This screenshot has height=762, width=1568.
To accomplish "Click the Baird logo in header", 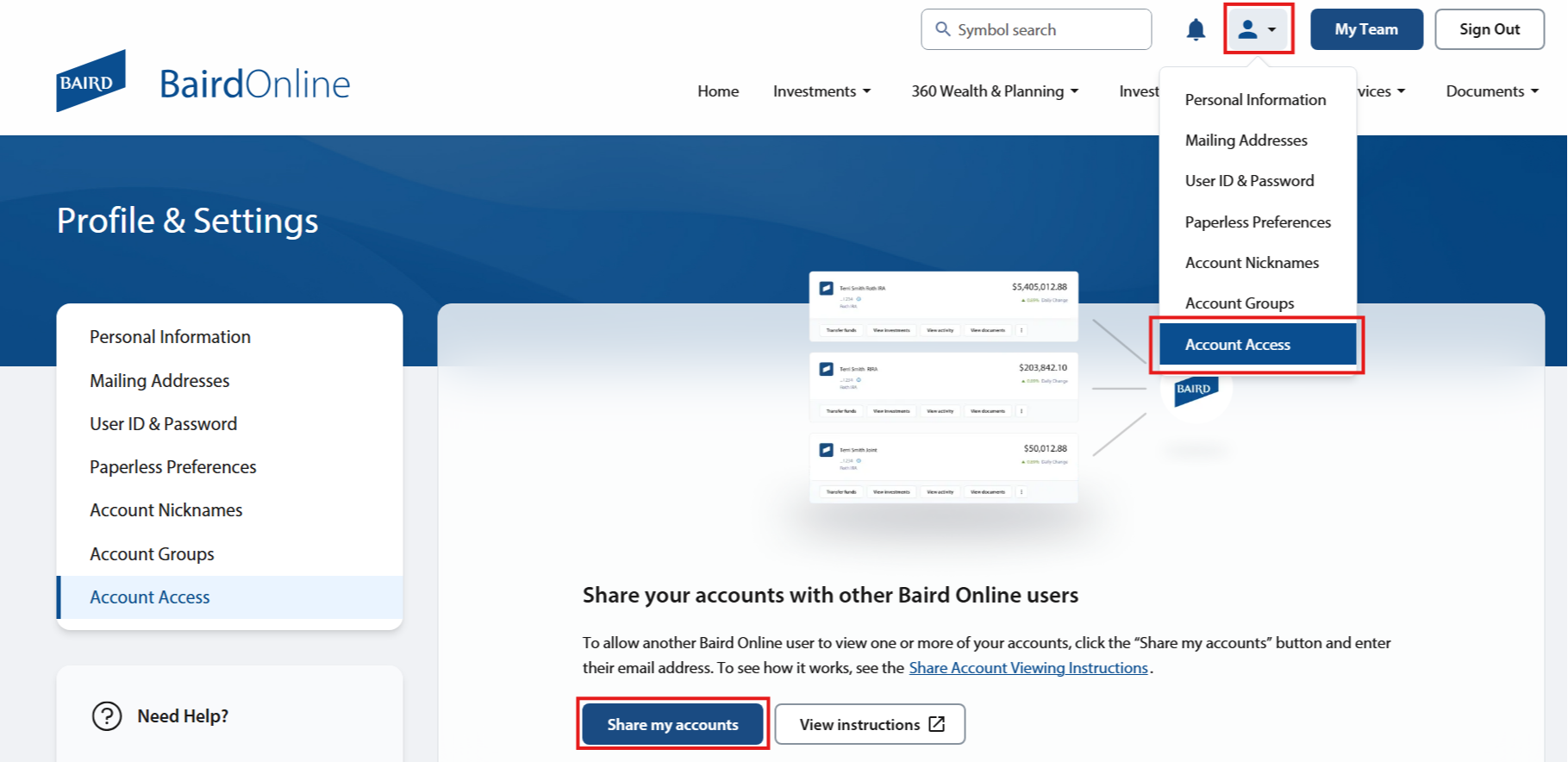I will coord(91,81).
